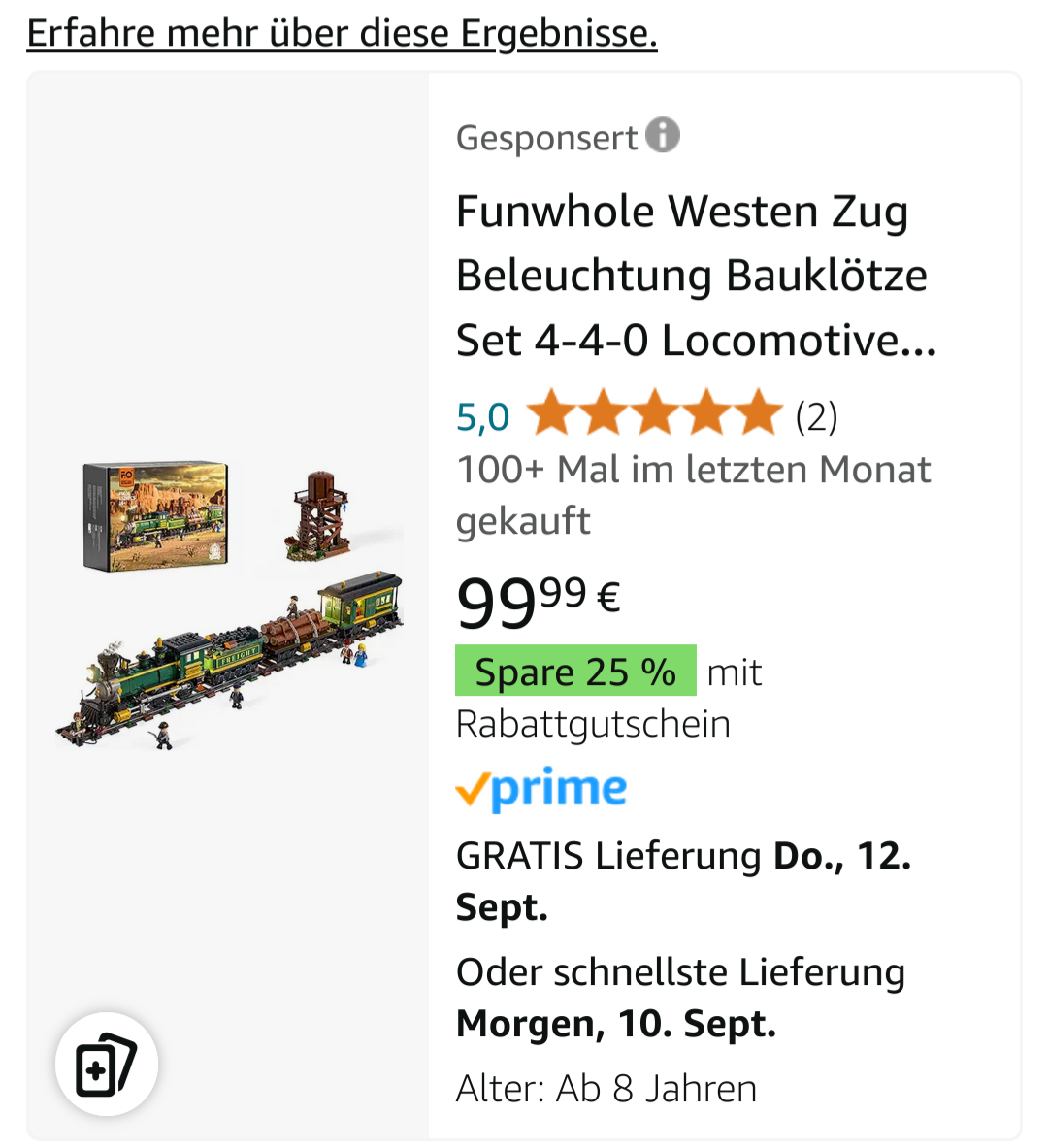1048x1148 pixels.
Task: Click the 5,0 rating number
Action: (x=482, y=416)
